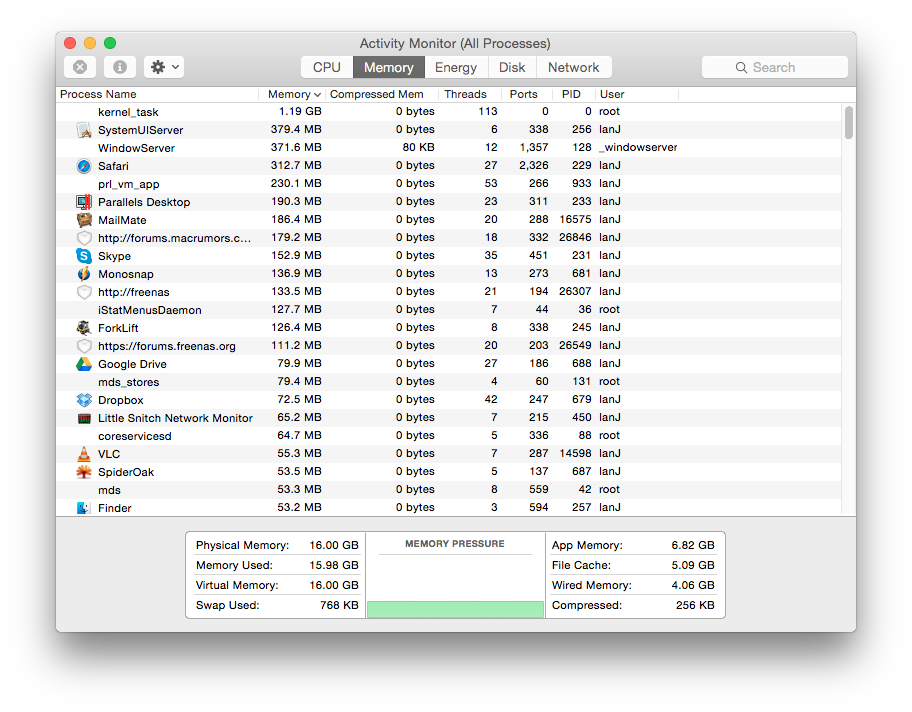
Task: Click the Physical Memory 16.00 GB value
Action: click(333, 545)
